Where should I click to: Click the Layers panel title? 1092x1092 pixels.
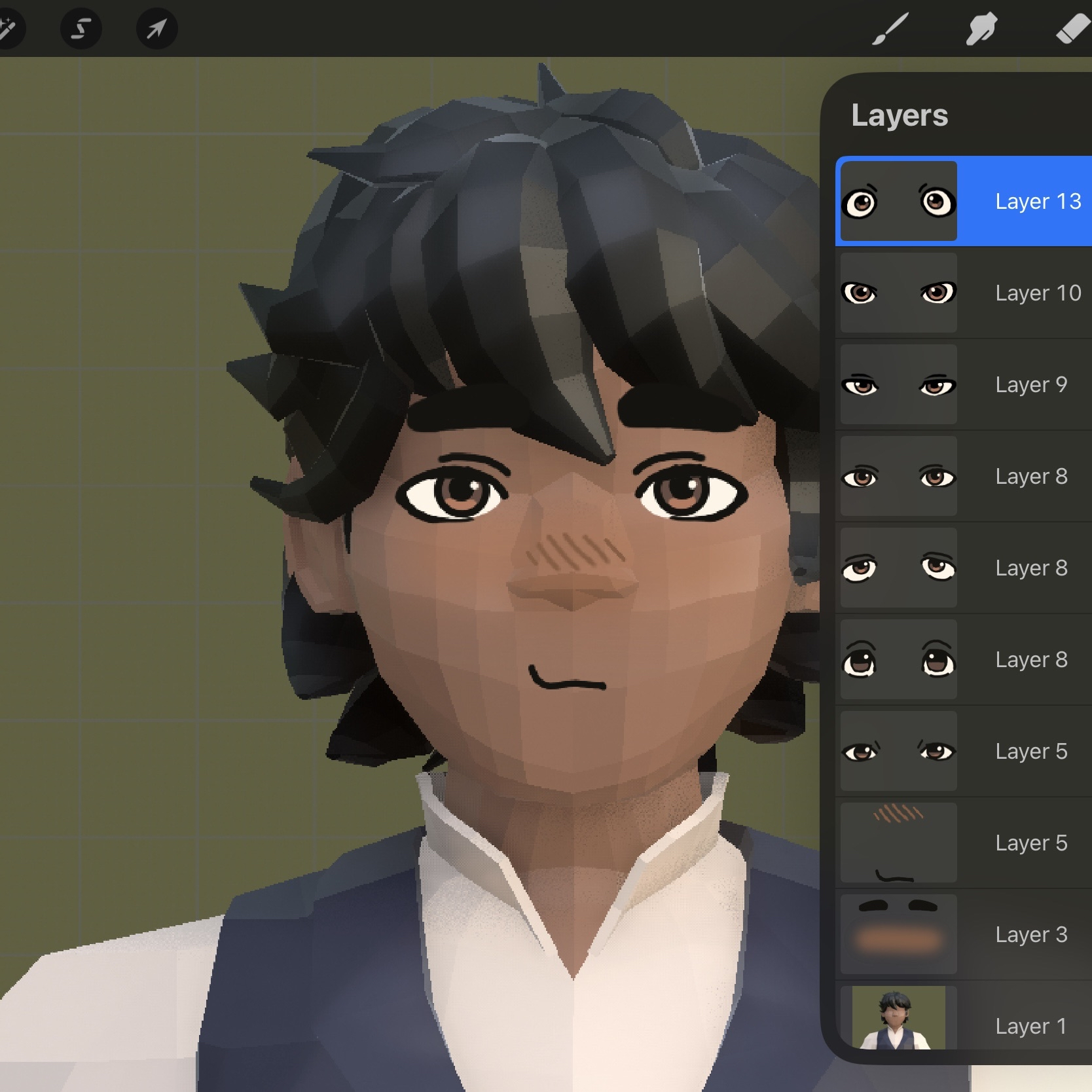pos(899,116)
